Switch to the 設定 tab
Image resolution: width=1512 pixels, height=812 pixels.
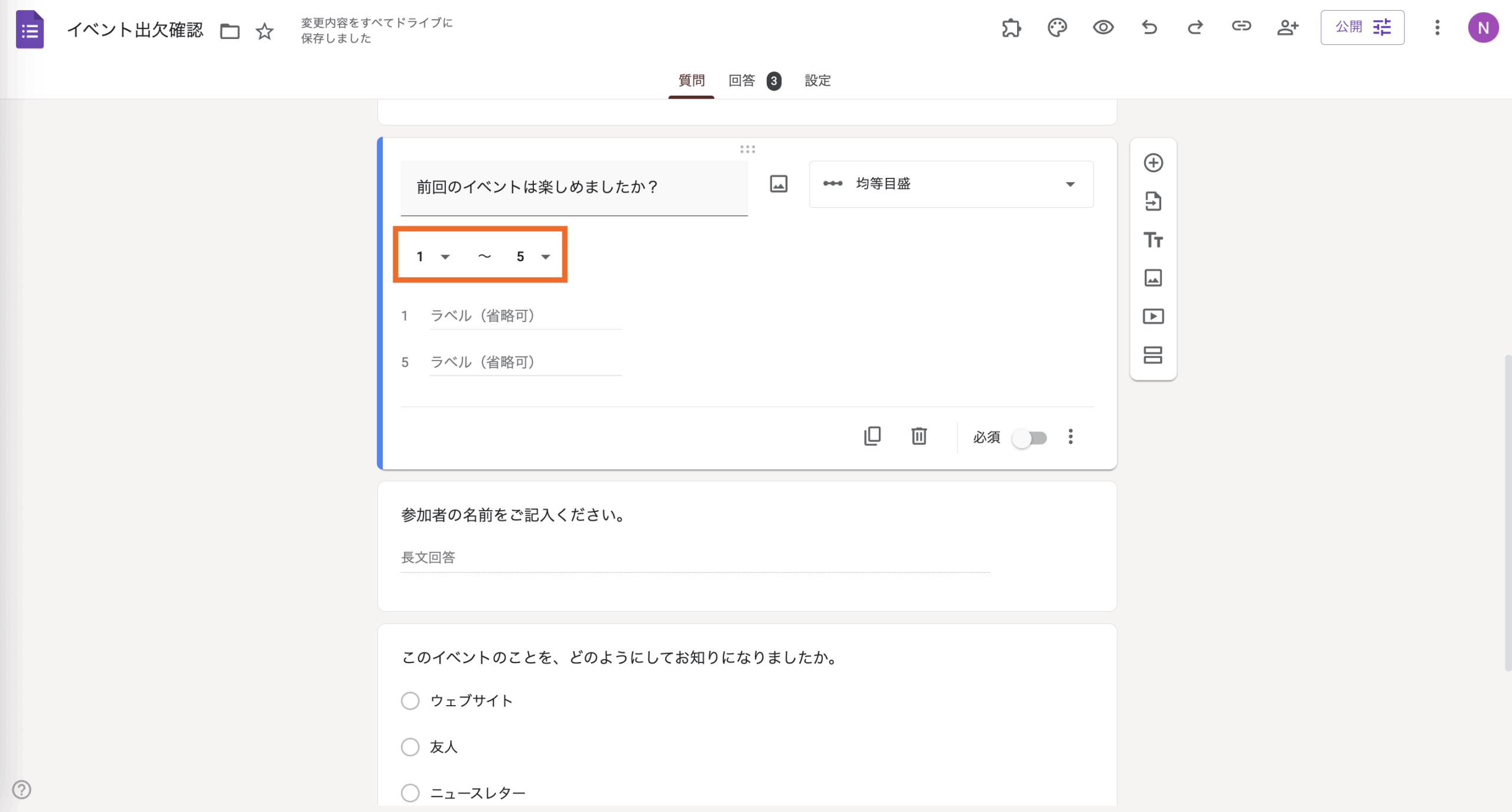point(817,81)
